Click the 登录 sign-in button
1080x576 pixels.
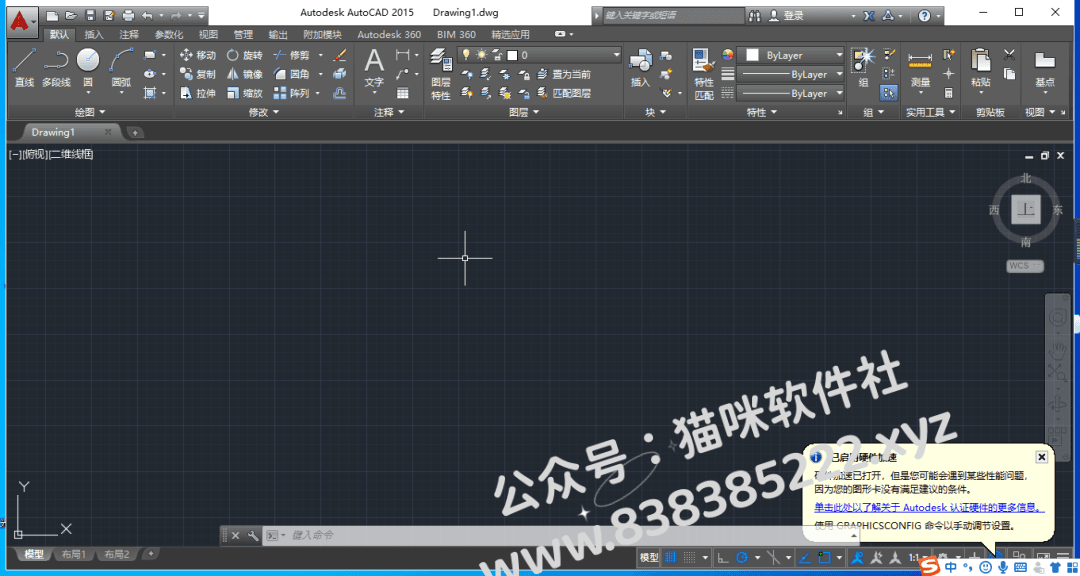coord(787,15)
